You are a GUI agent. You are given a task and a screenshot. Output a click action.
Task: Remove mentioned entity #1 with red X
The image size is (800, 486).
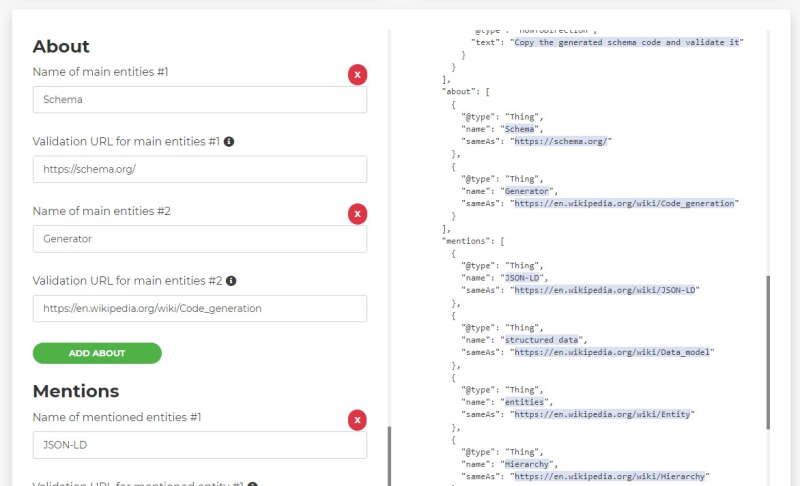(357, 420)
